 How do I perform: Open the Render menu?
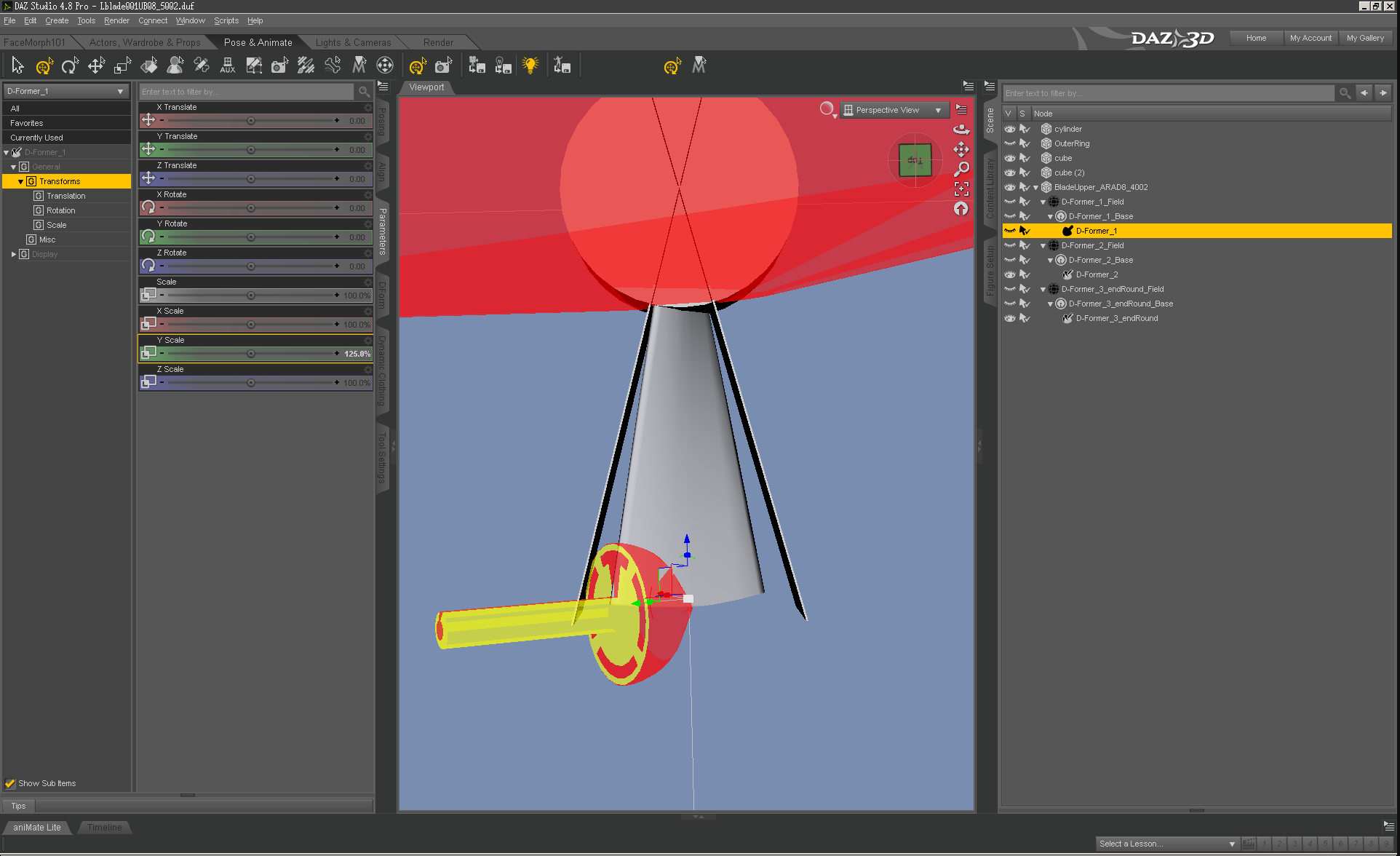pos(116,20)
